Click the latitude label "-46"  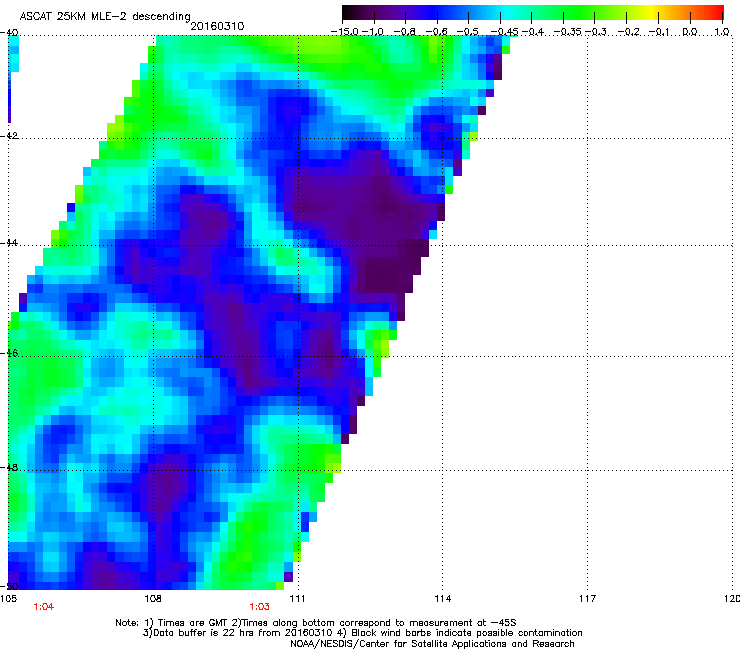(9, 353)
